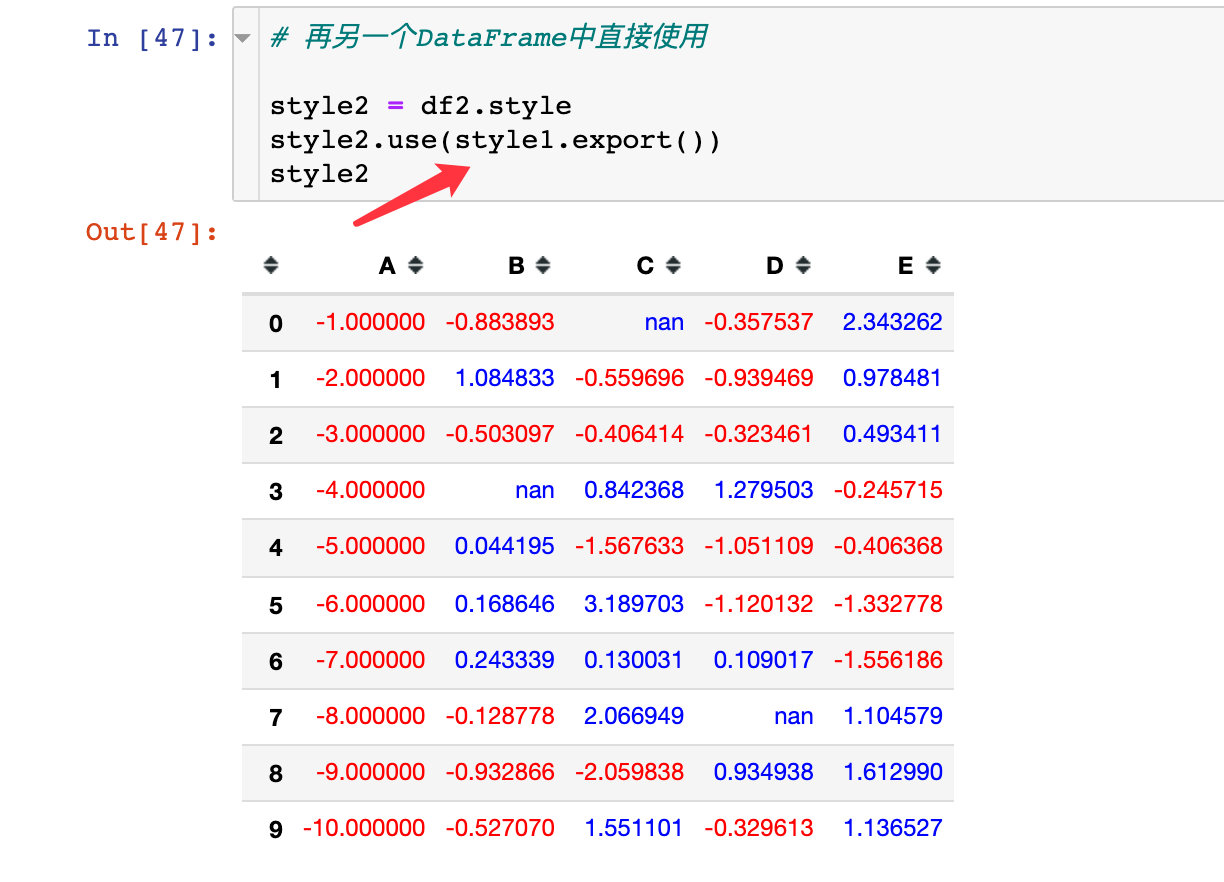Select cell value 2.066949
The image size is (1224, 882).
634,716
